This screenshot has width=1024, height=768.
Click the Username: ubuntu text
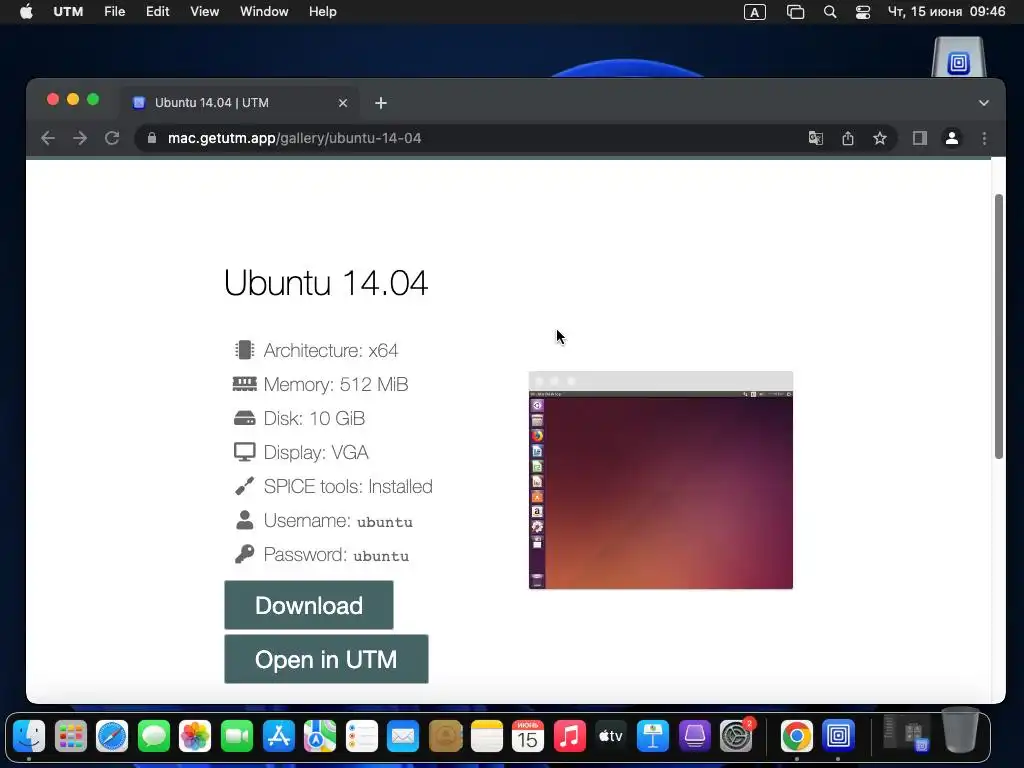[x=338, y=520]
